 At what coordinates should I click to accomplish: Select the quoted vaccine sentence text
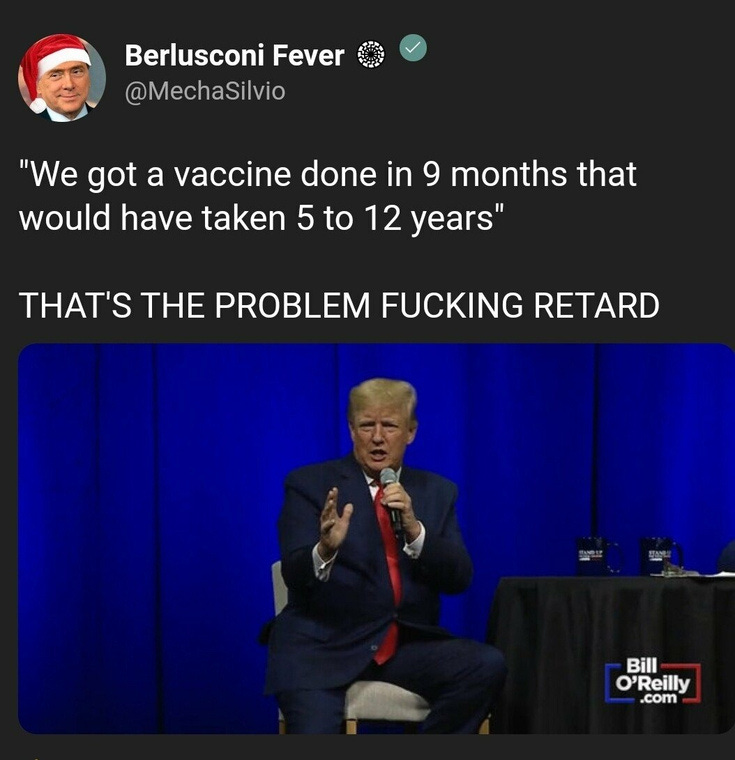coord(328,196)
